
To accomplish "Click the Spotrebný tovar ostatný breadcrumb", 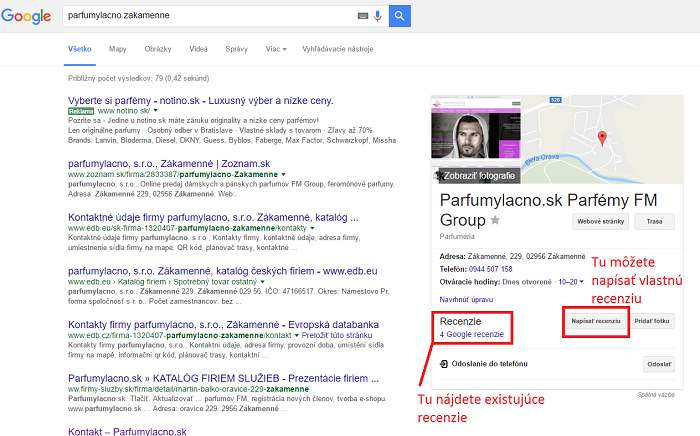I will [215, 282].
